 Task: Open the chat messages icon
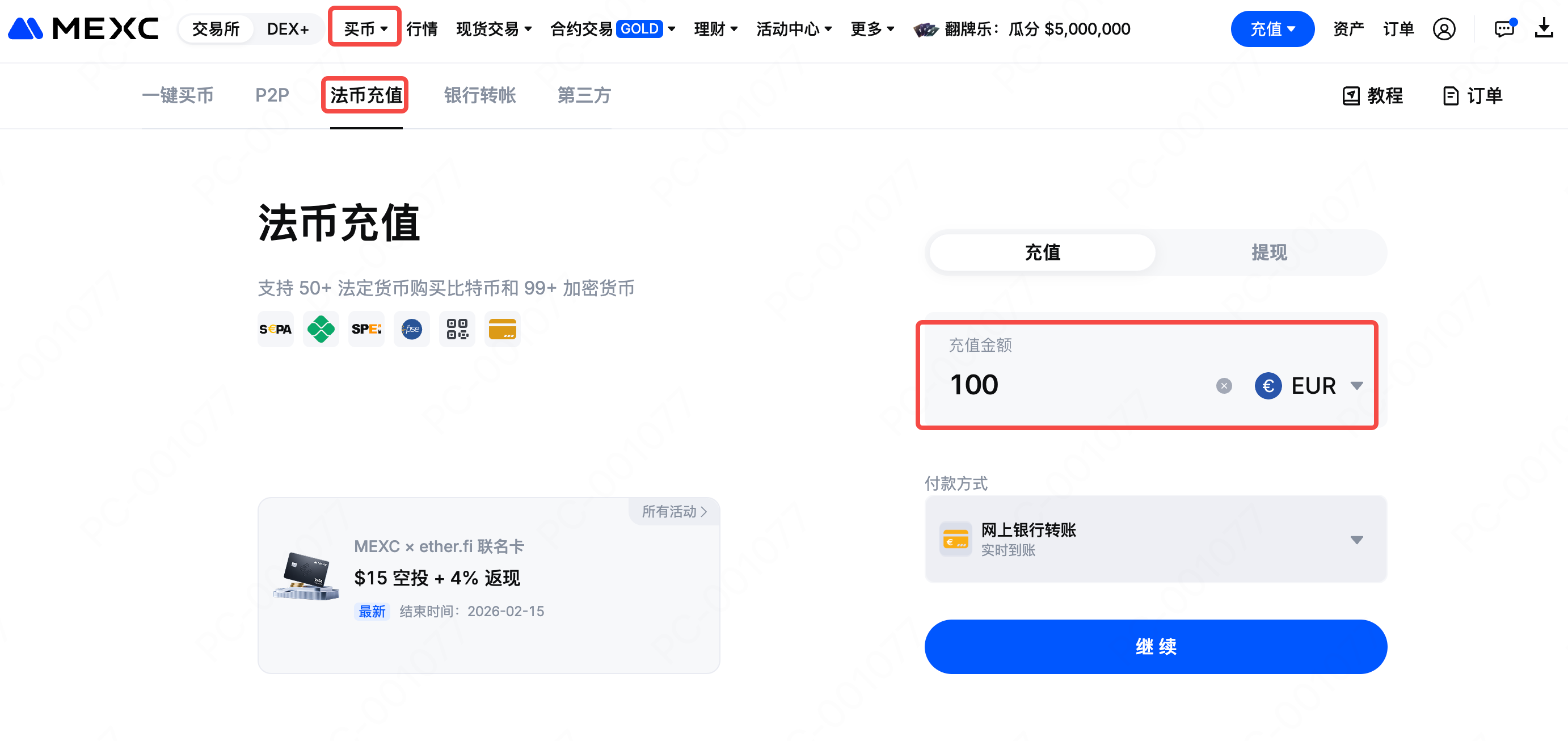pos(1503,28)
